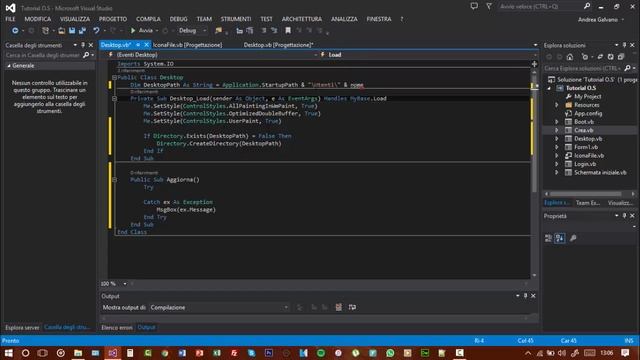640x360 pixels.
Task: Collapse the Aggiorna sub code block
Action: [114, 180]
